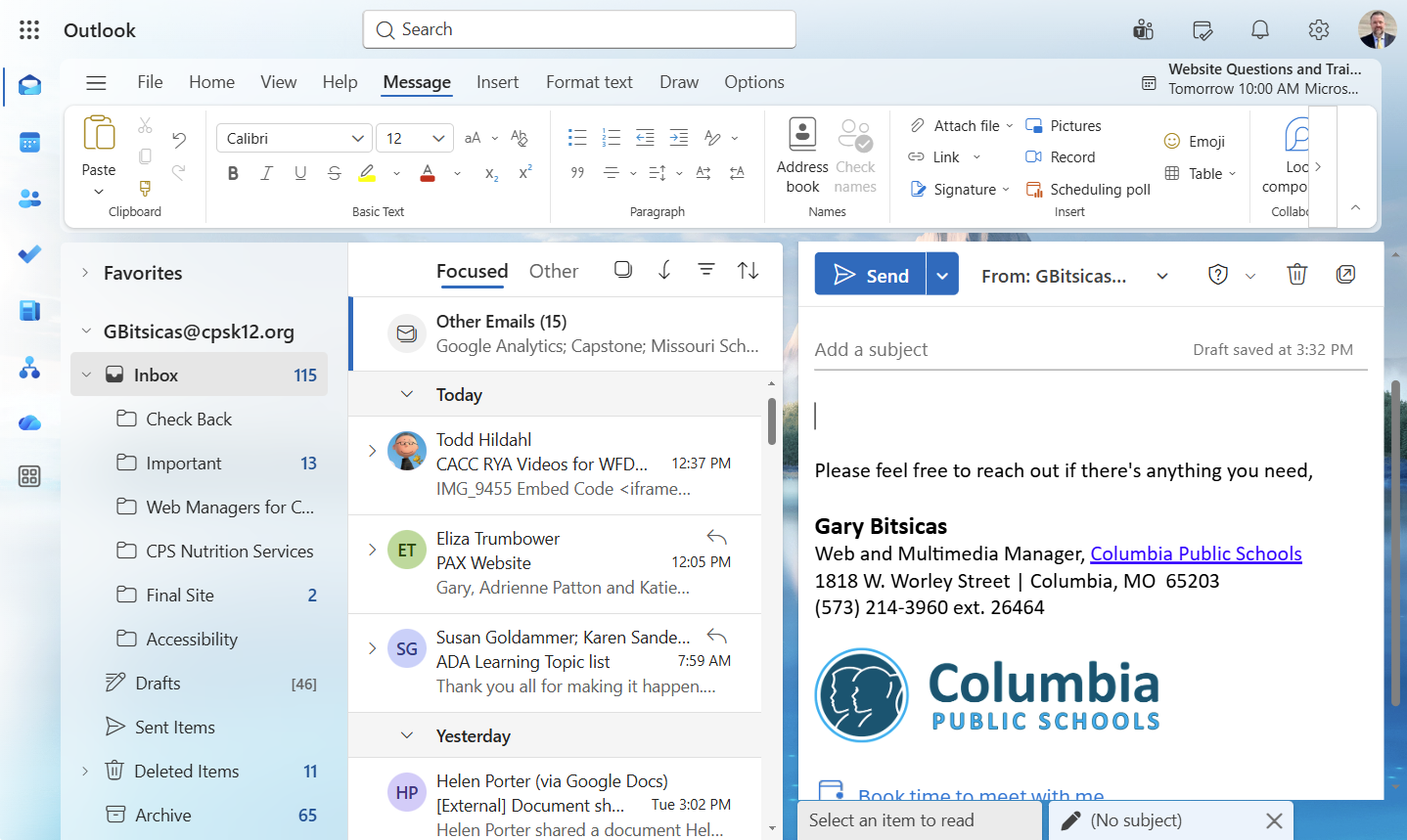The width and height of the screenshot is (1407, 840).
Task: Open Teams chat icon in header
Action: (1143, 30)
